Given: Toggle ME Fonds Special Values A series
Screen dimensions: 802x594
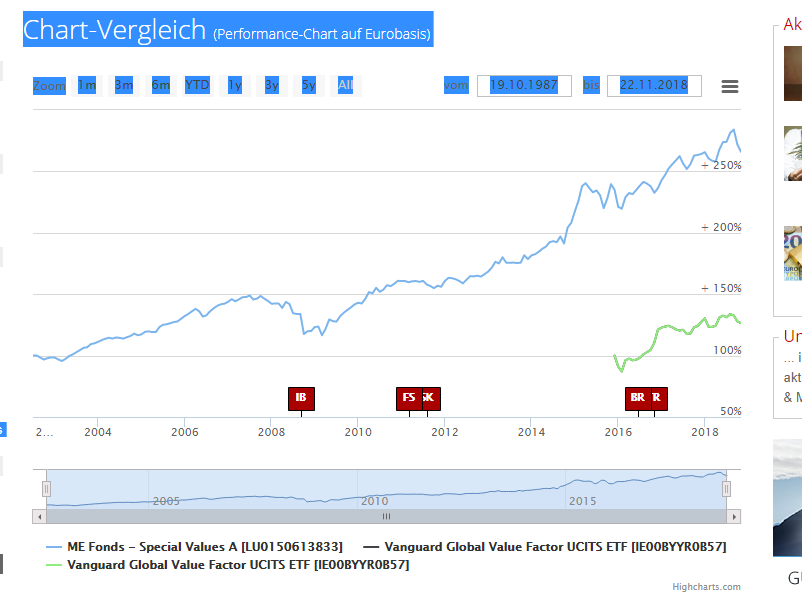Looking at the screenshot, I should pyautogui.click(x=194, y=547).
